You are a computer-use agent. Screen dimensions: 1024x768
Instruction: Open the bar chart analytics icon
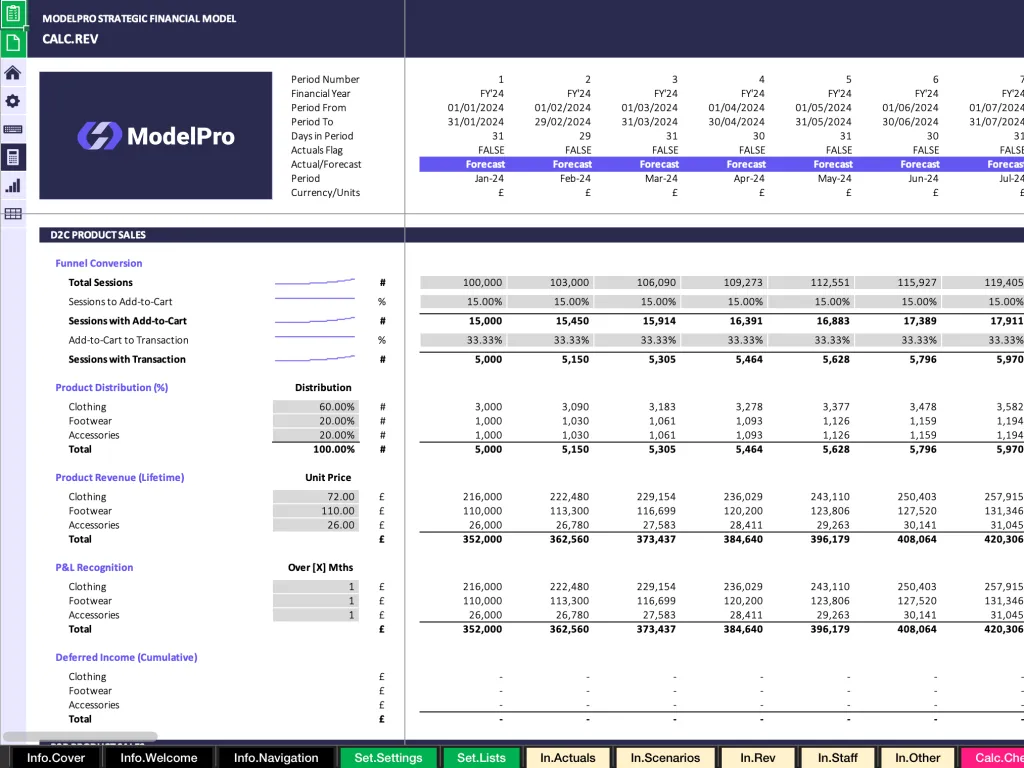(13, 185)
